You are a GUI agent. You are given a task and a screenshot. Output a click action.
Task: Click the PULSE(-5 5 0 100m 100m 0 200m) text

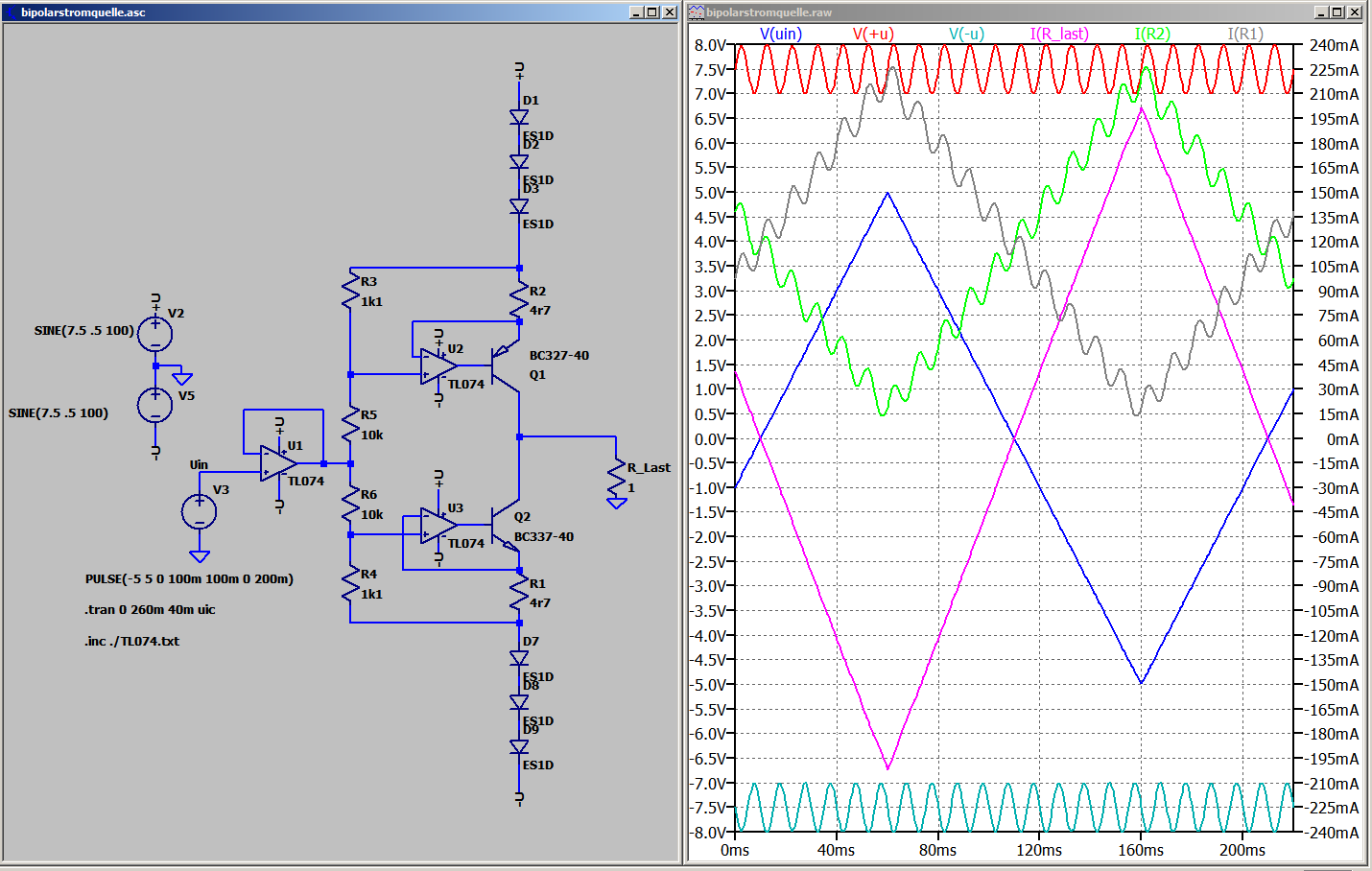coord(189,578)
